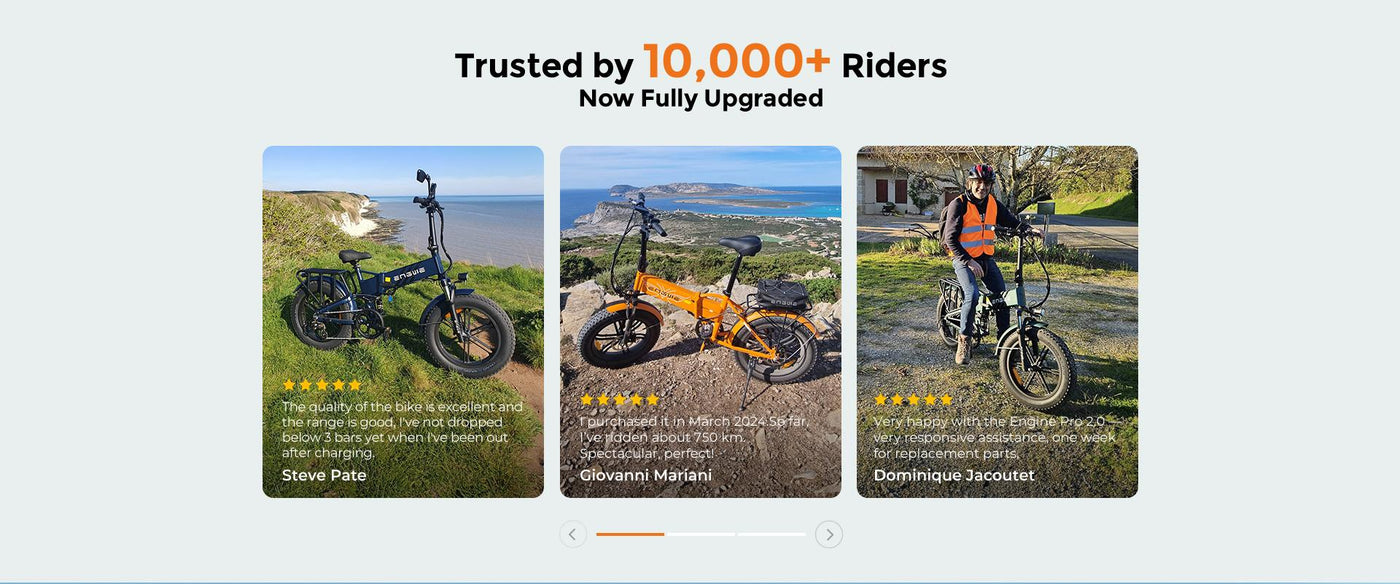This screenshot has height=584, width=1400.
Task: Click the previous slide arrow
Action: [x=573, y=534]
